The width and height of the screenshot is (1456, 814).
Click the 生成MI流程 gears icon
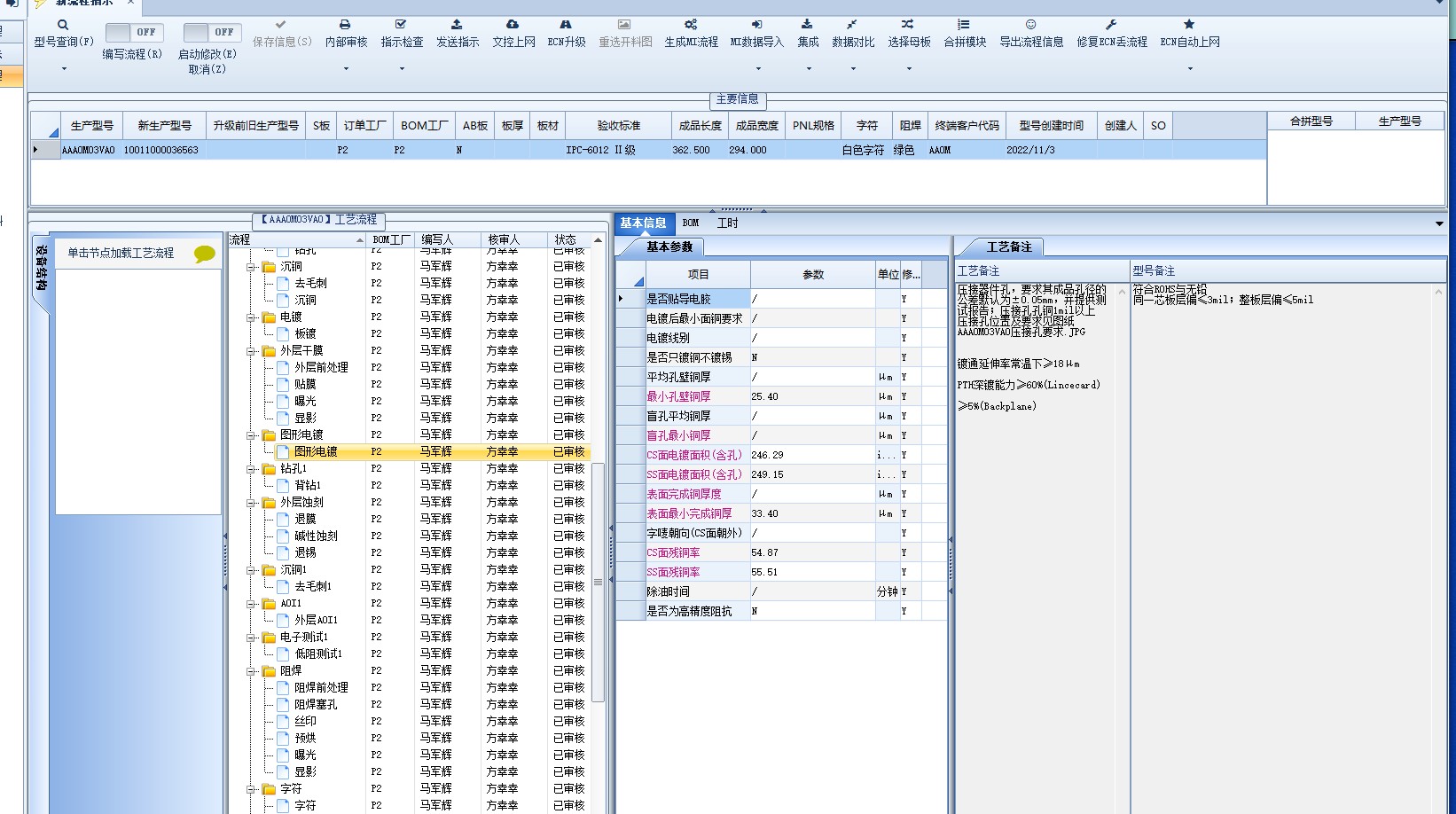click(691, 25)
